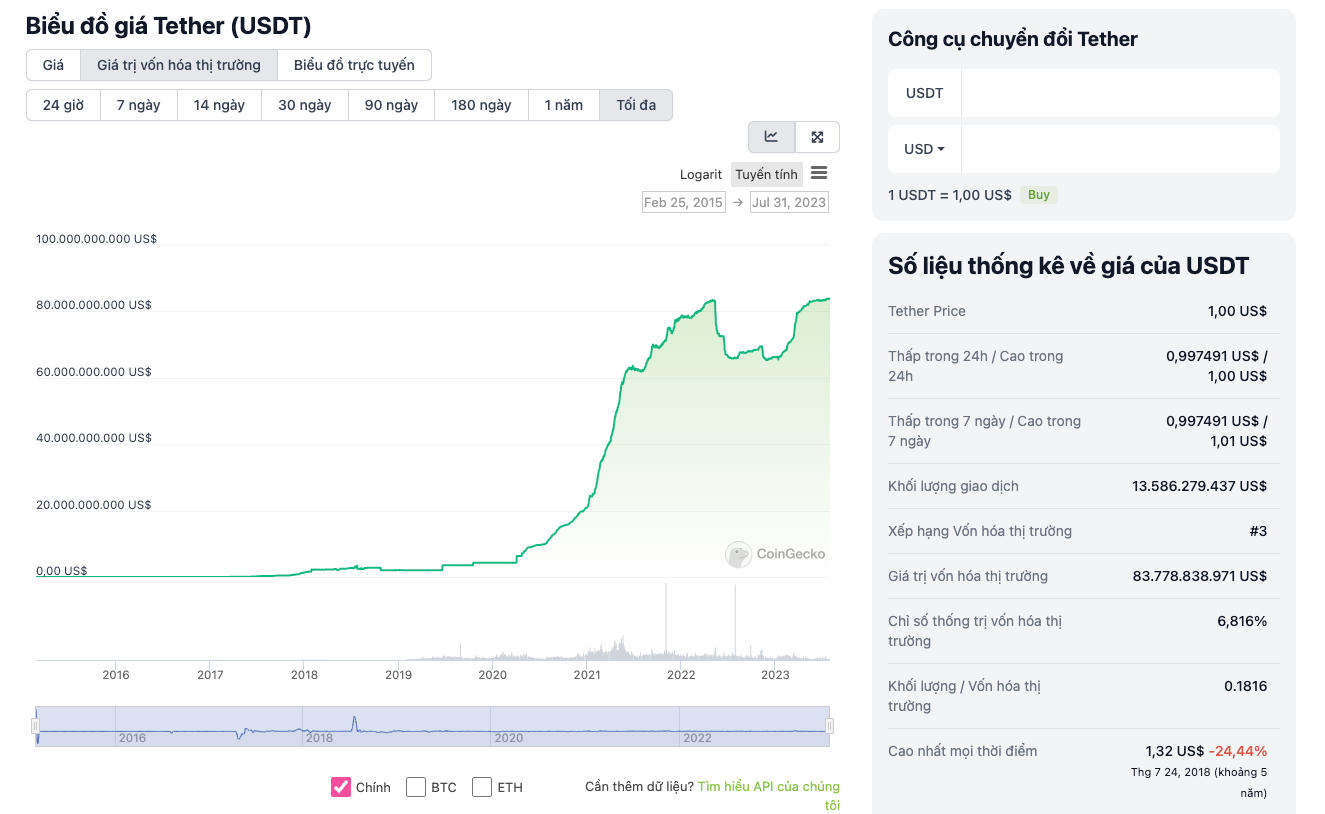Image resolution: width=1325 pixels, height=814 pixels.
Task: Click the 2020 label on the chart axis
Action: [493, 675]
